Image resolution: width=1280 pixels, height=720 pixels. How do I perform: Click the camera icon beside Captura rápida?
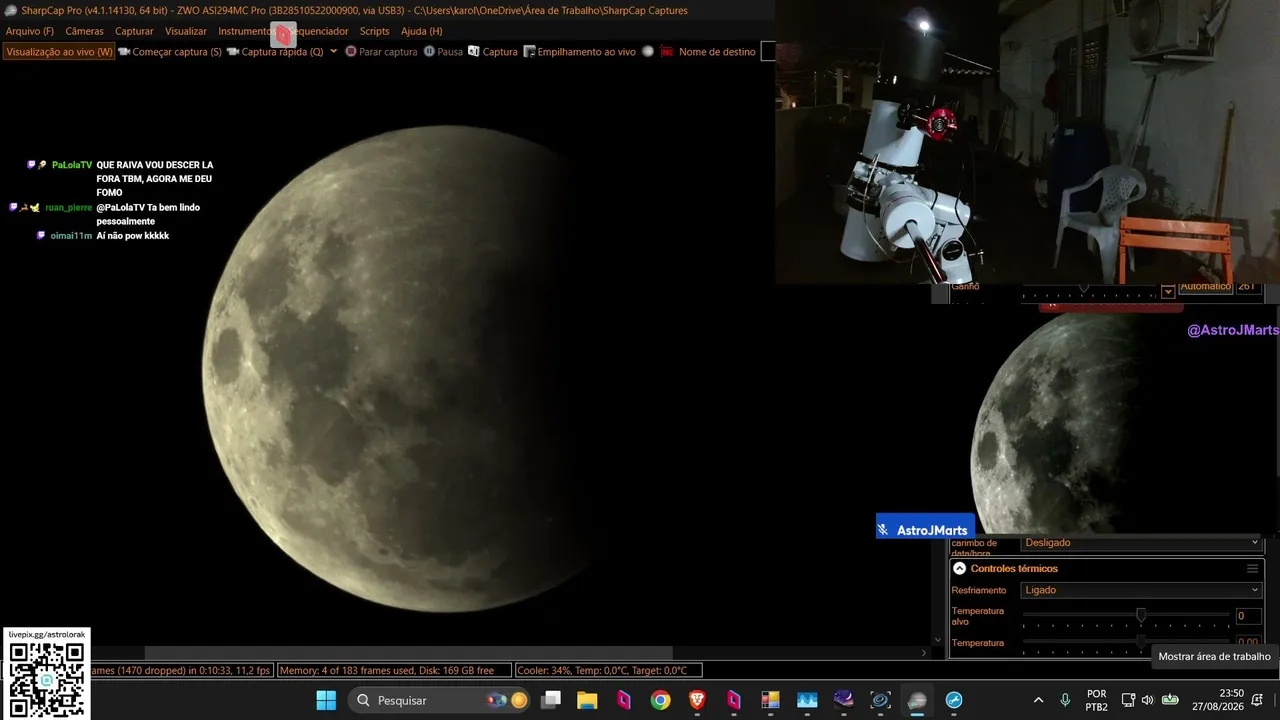[233, 52]
